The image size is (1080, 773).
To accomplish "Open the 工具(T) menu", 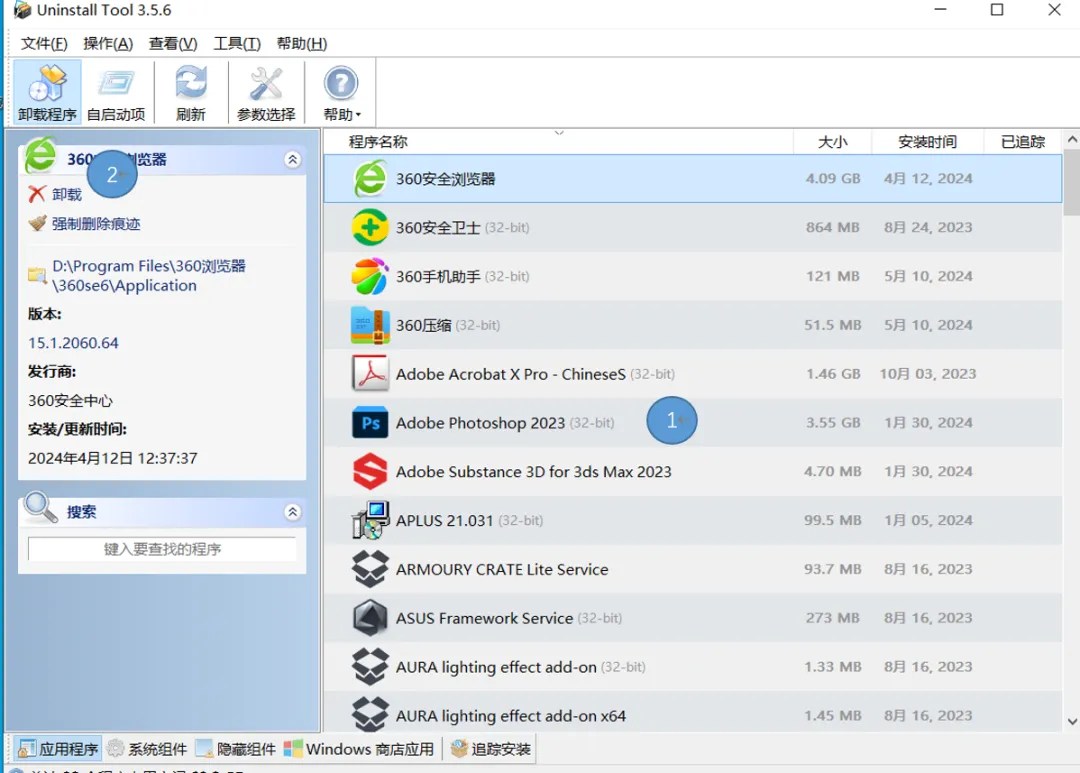I will click(237, 44).
